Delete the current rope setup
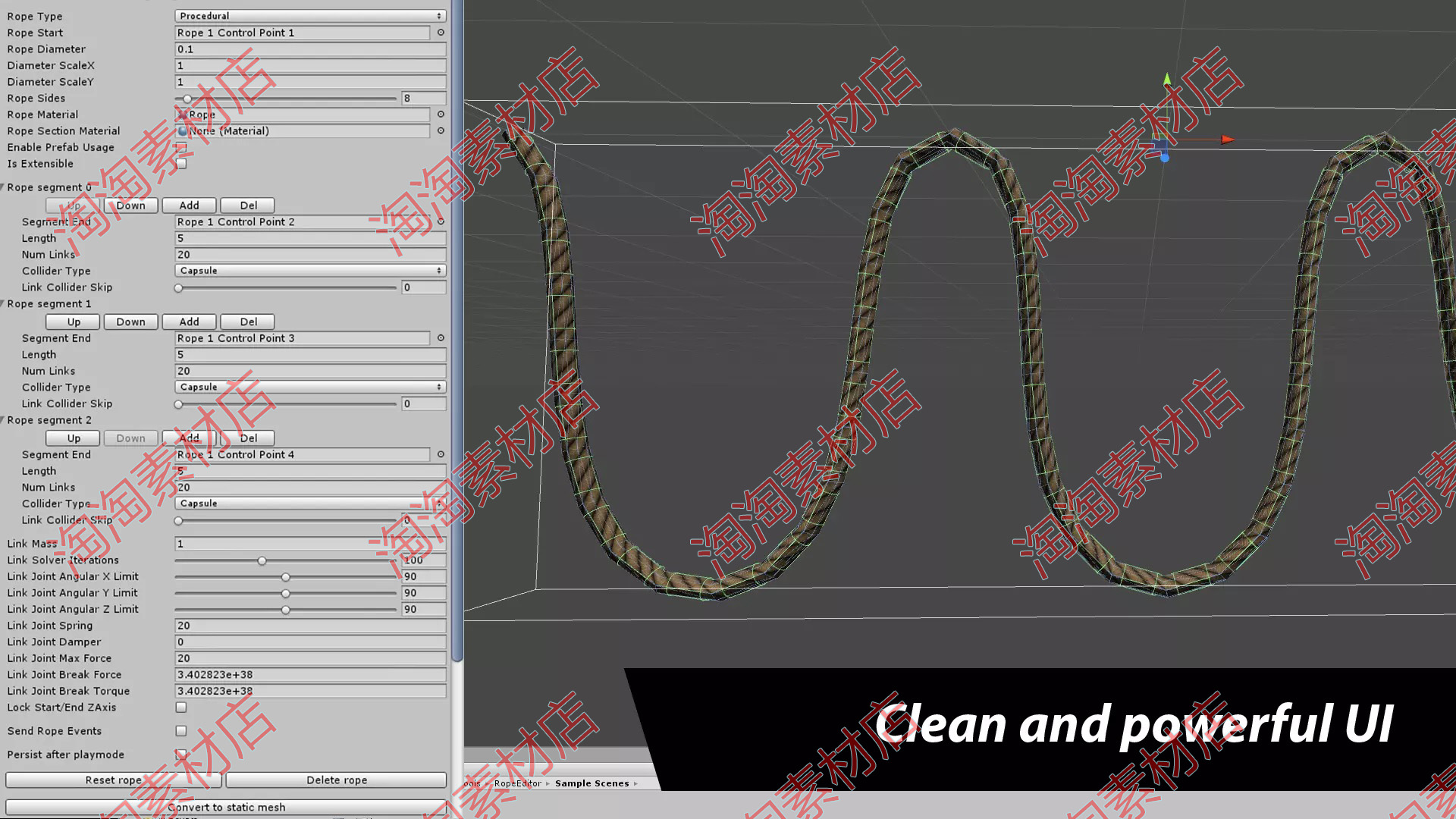Screen dimensions: 1456x819 click(x=337, y=779)
